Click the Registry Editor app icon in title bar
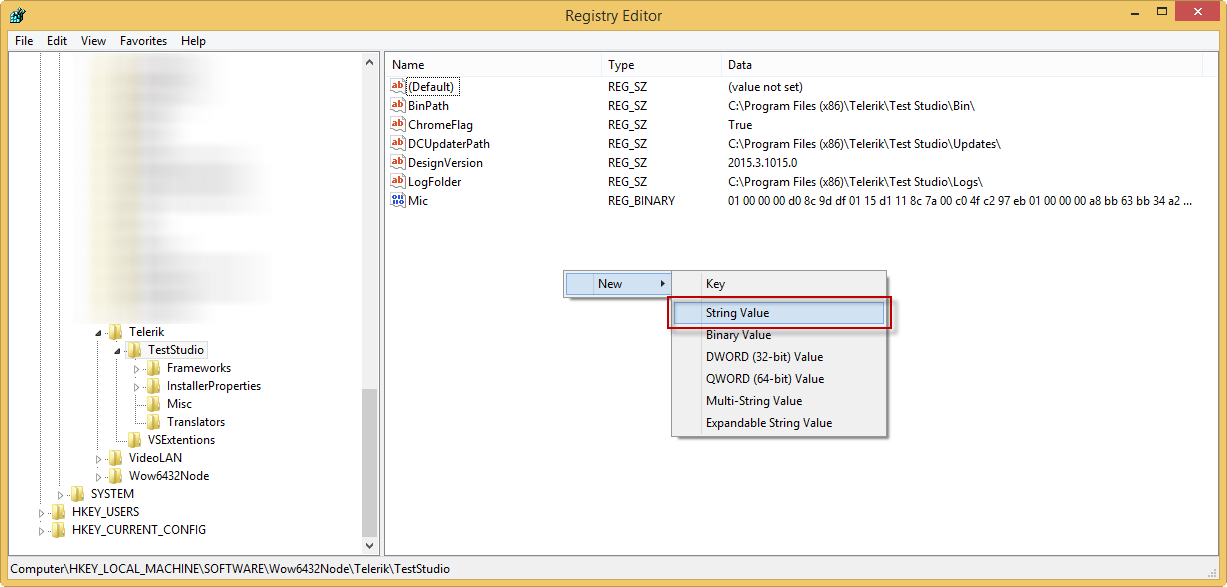The width and height of the screenshot is (1227, 587). pyautogui.click(x=18, y=15)
